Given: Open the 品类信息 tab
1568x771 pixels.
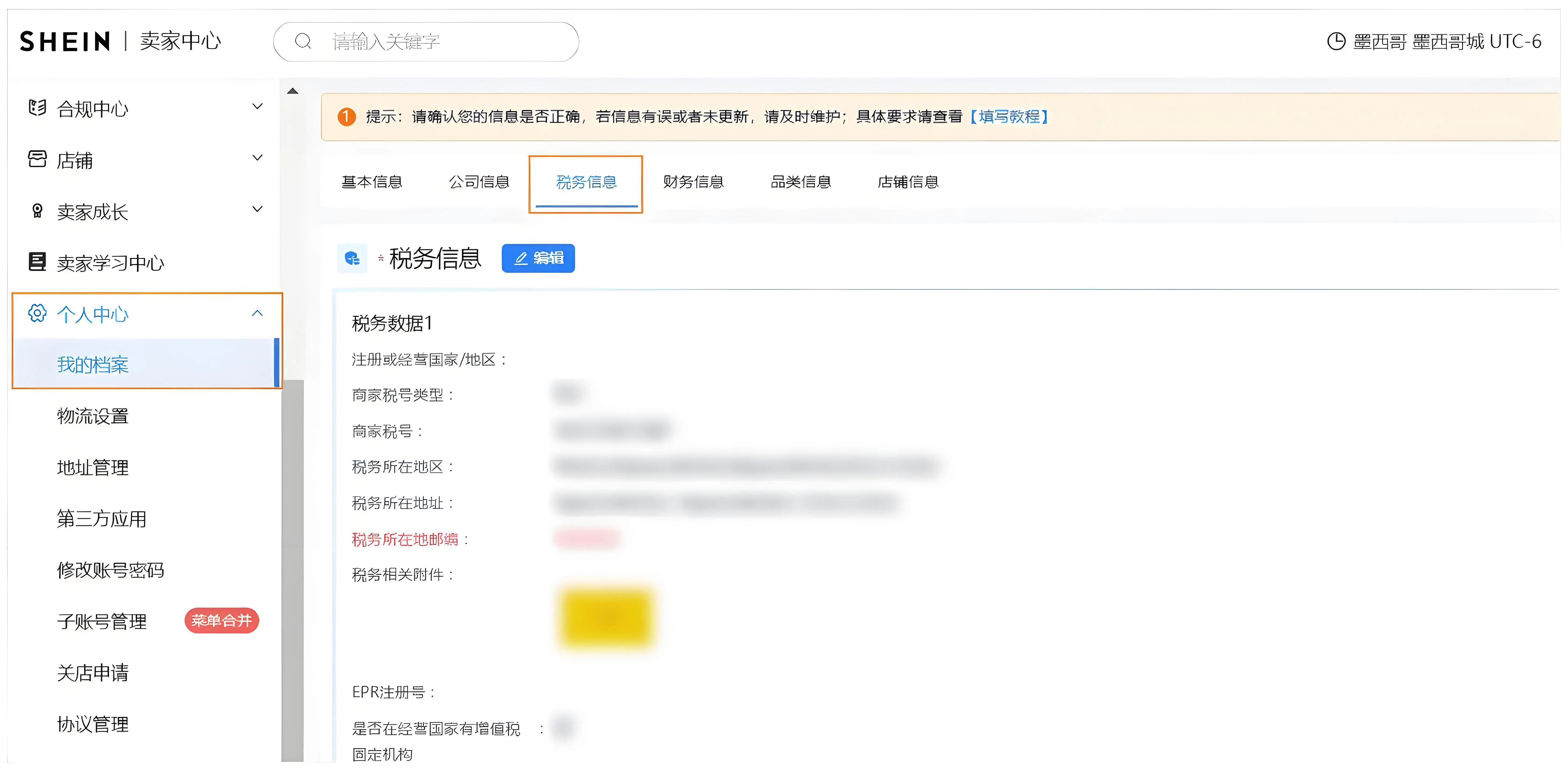Looking at the screenshot, I should click(x=801, y=182).
